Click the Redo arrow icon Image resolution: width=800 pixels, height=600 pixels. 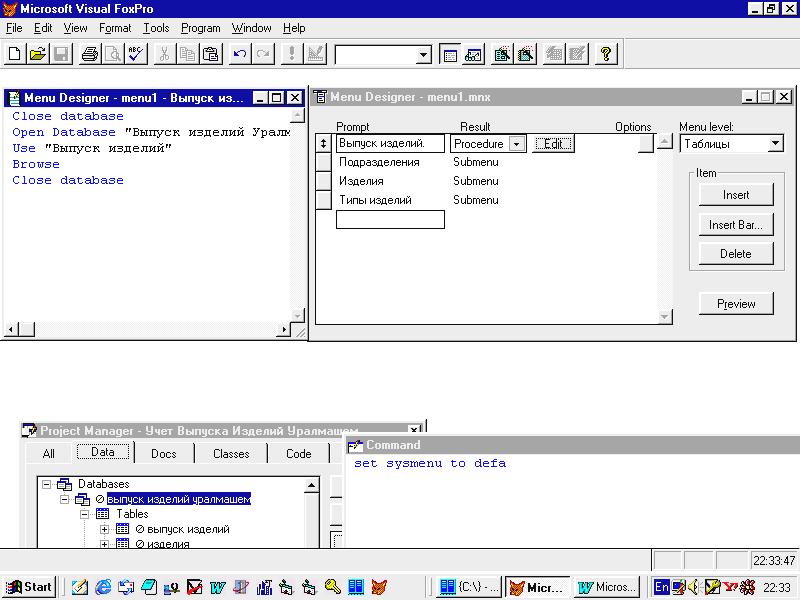tap(263, 54)
